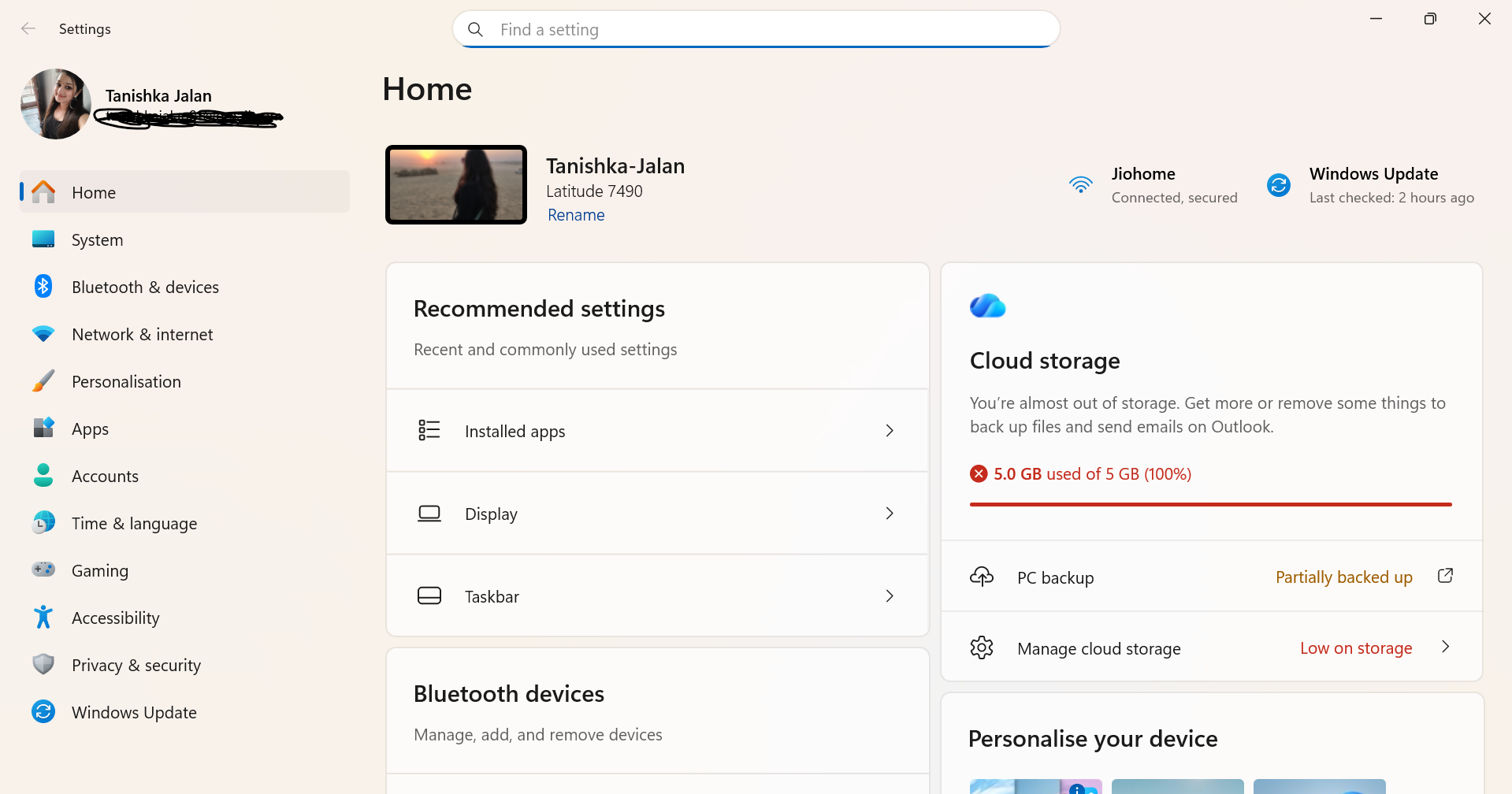1512x794 pixels.
Task: Select the Gaming controller icon
Action: click(x=43, y=570)
